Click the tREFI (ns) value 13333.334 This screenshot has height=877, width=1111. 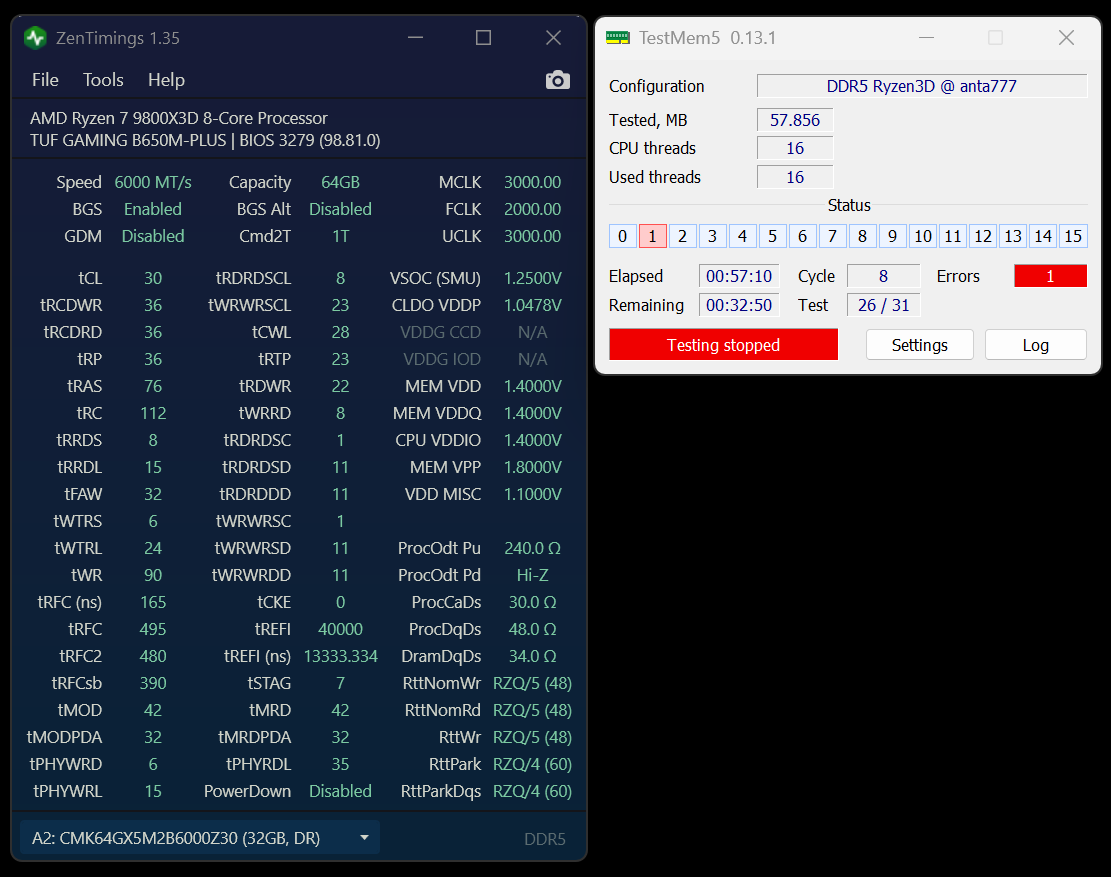point(341,656)
